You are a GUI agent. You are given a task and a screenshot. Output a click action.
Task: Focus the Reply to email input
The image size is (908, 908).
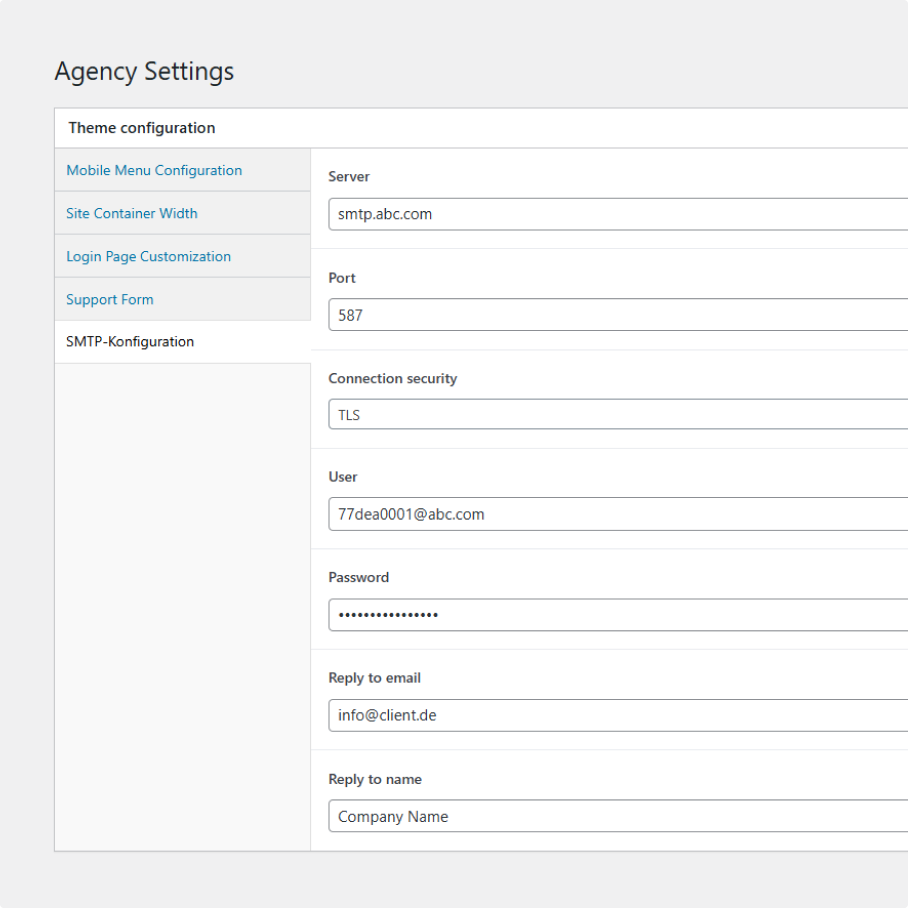pyautogui.click(x=617, y=716)
